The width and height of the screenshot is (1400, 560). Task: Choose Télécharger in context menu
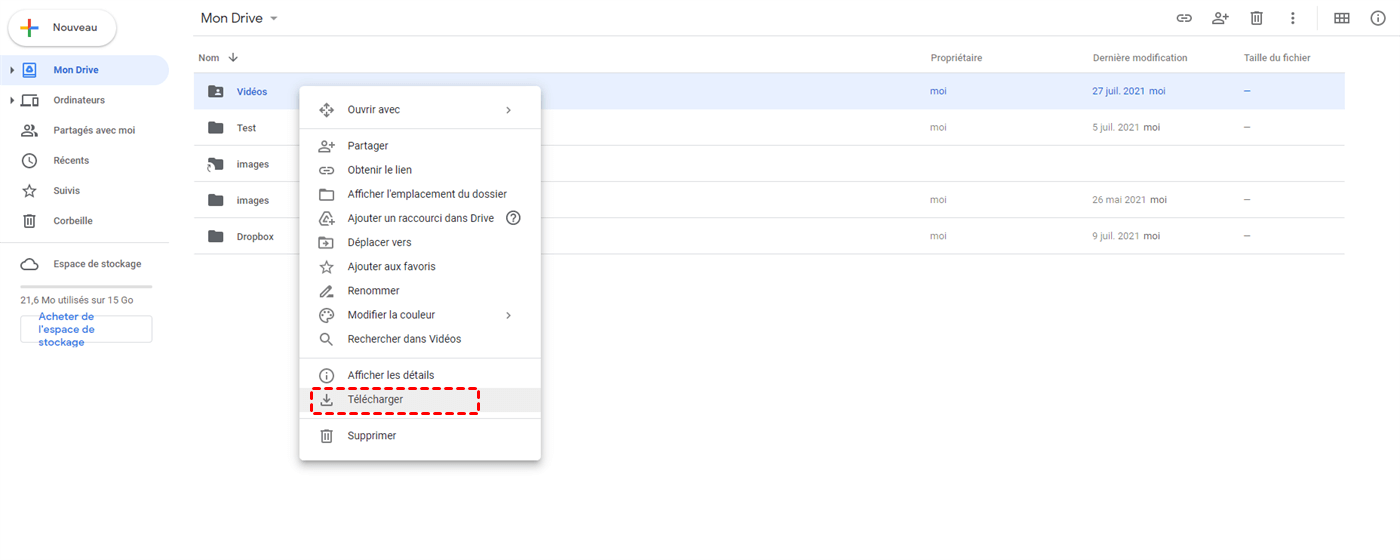tap(420, 399)
